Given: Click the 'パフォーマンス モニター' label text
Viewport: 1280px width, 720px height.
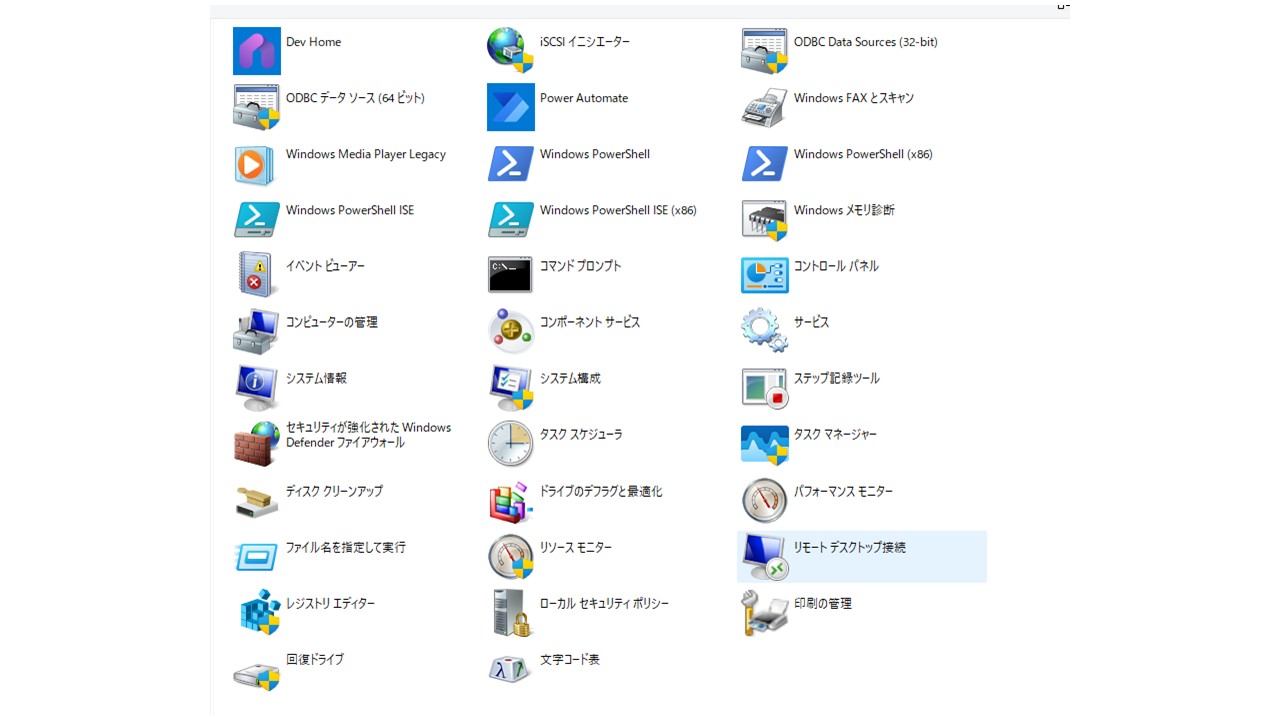Looking at the screenshot, I should click(x=843, y=491).
